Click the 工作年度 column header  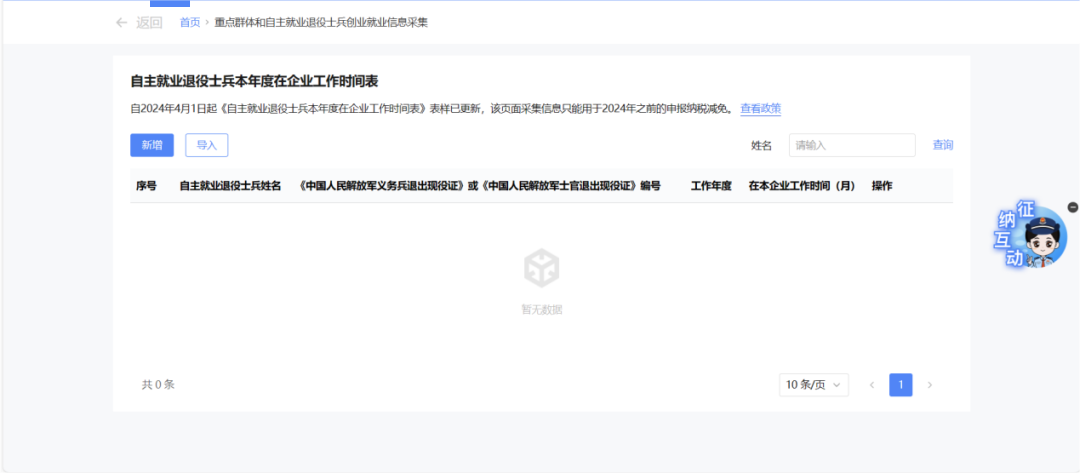711,186
